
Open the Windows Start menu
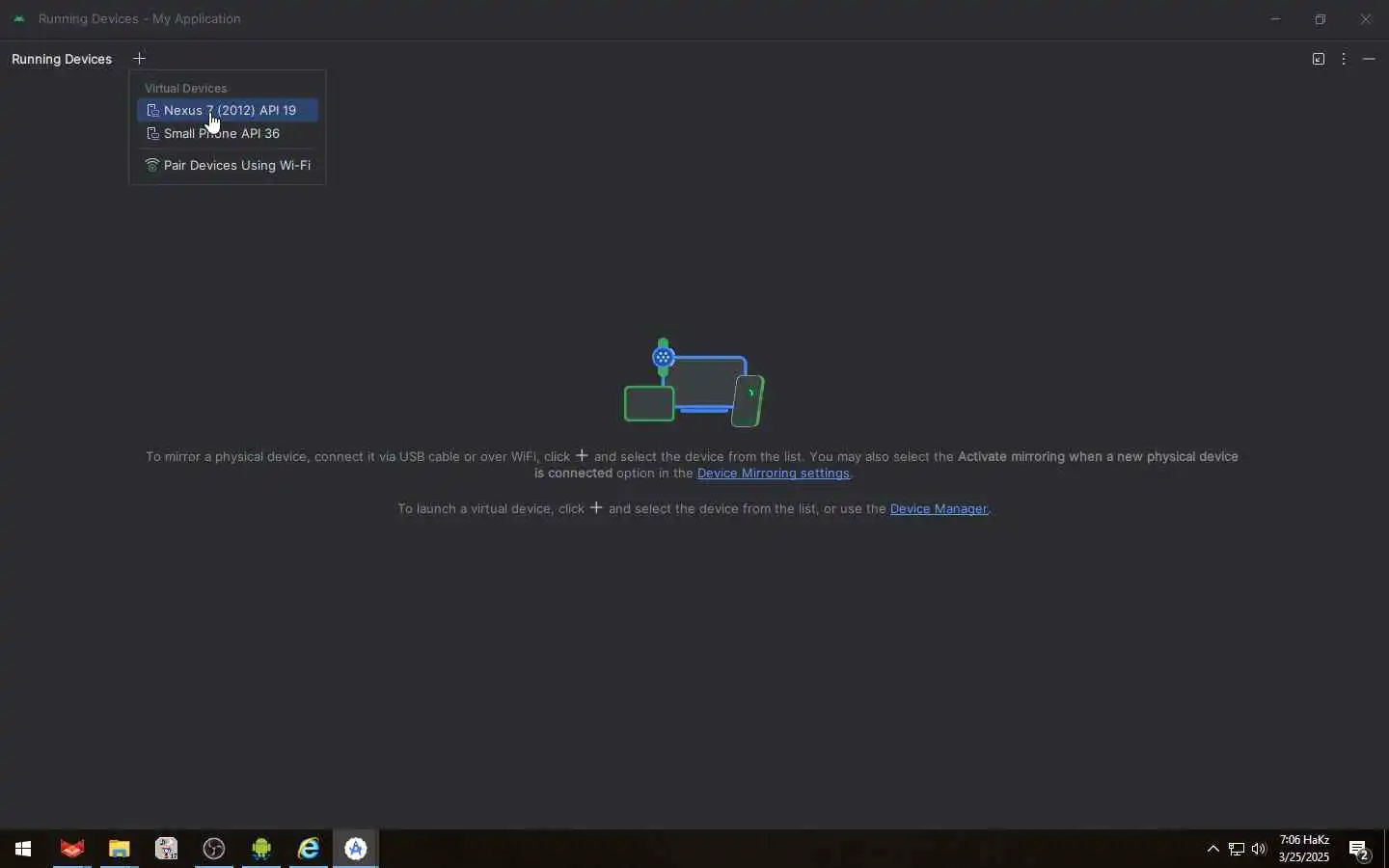click(x=23, y=850)
